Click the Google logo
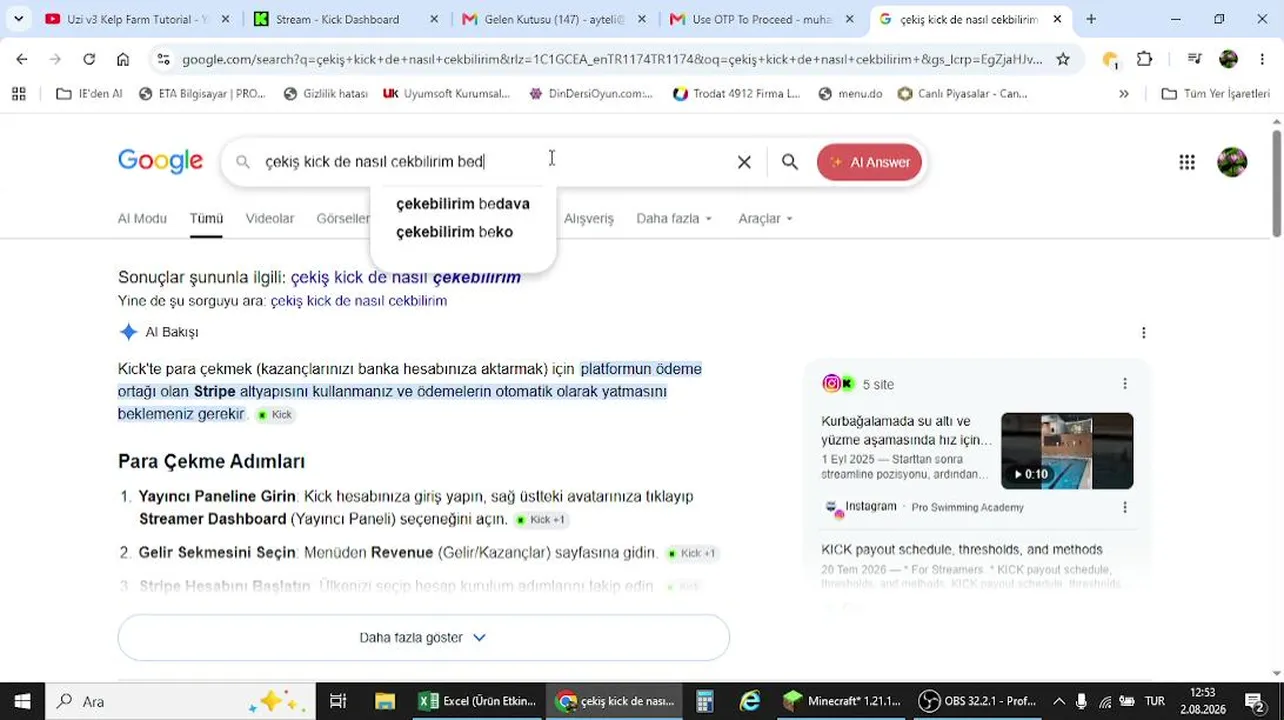 (x=160, y=161)
